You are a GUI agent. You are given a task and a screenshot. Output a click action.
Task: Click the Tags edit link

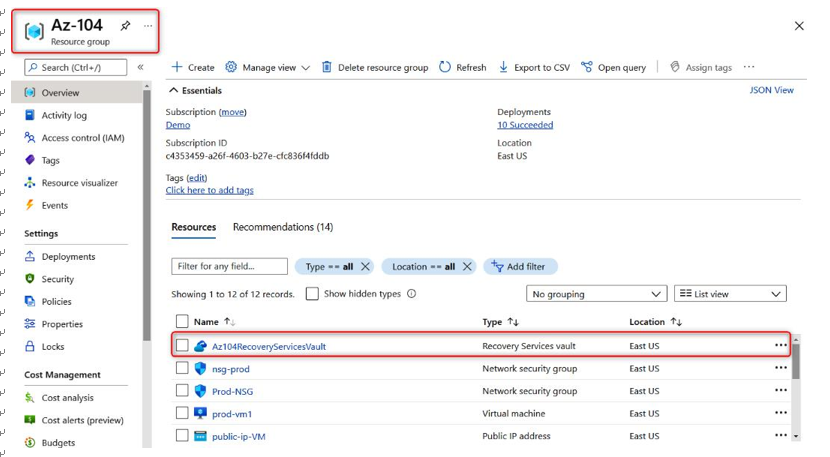coord(197,178)
